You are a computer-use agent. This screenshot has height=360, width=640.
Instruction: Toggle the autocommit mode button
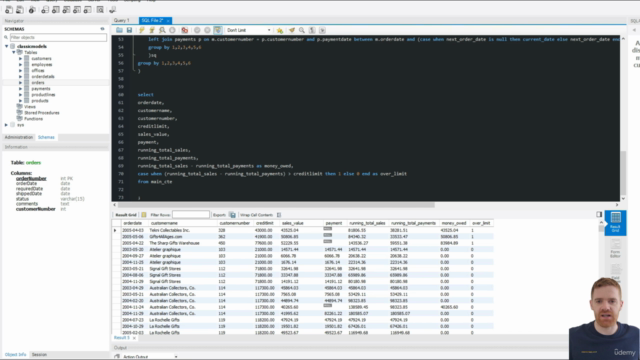point(218,30)
